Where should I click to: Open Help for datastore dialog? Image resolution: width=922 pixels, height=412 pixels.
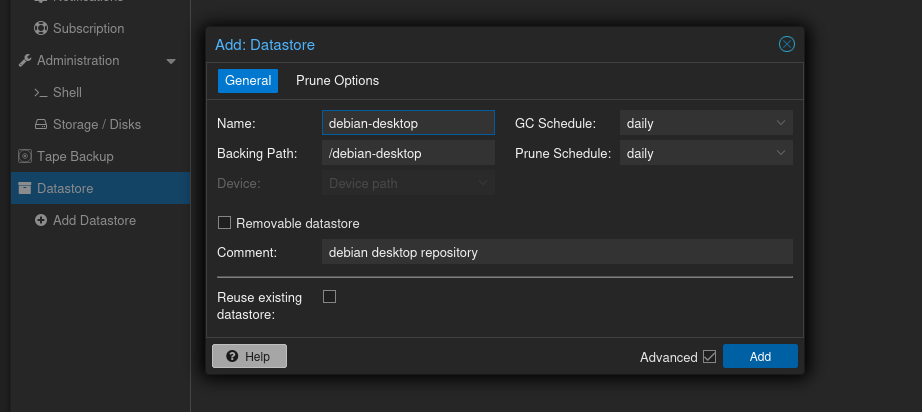tap(249, 356)
